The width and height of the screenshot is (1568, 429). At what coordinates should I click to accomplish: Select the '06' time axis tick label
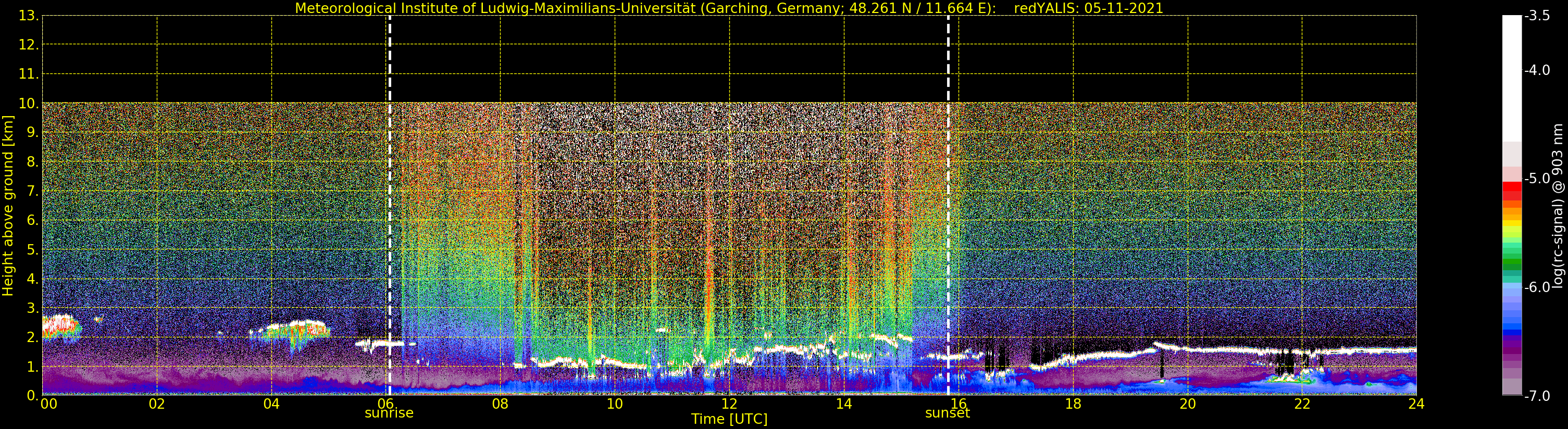click(x=386, y=404)
